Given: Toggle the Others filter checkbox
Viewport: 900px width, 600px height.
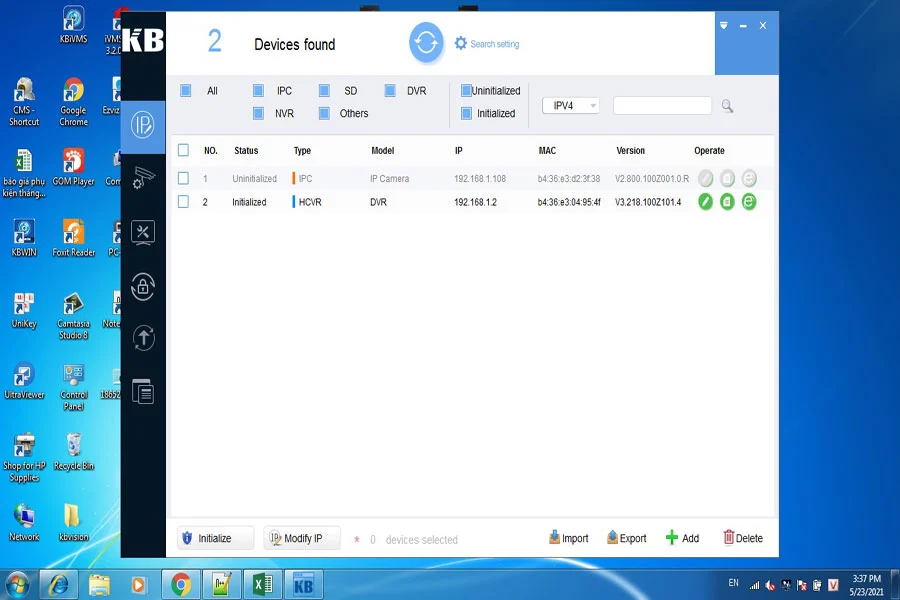Looking at the screenshot, I should pyautogui.click(x=324, y=114).
